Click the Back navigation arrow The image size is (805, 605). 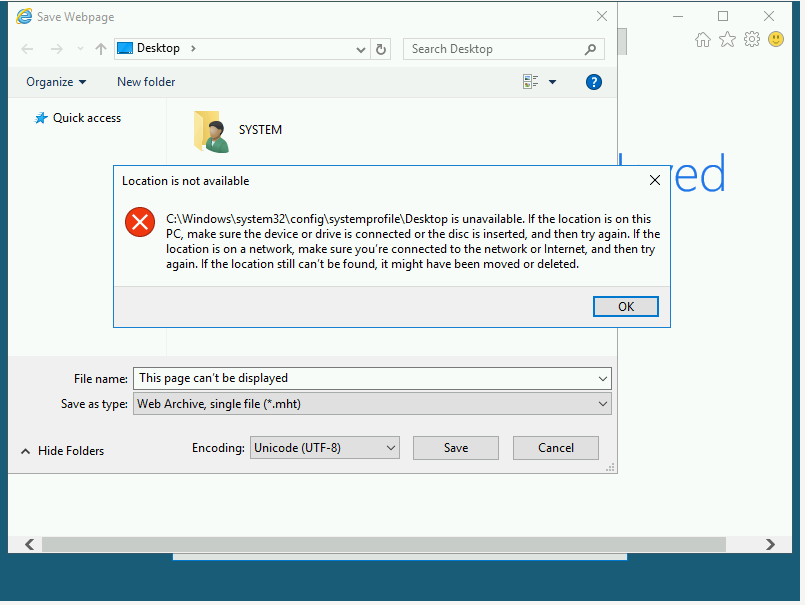28,49
